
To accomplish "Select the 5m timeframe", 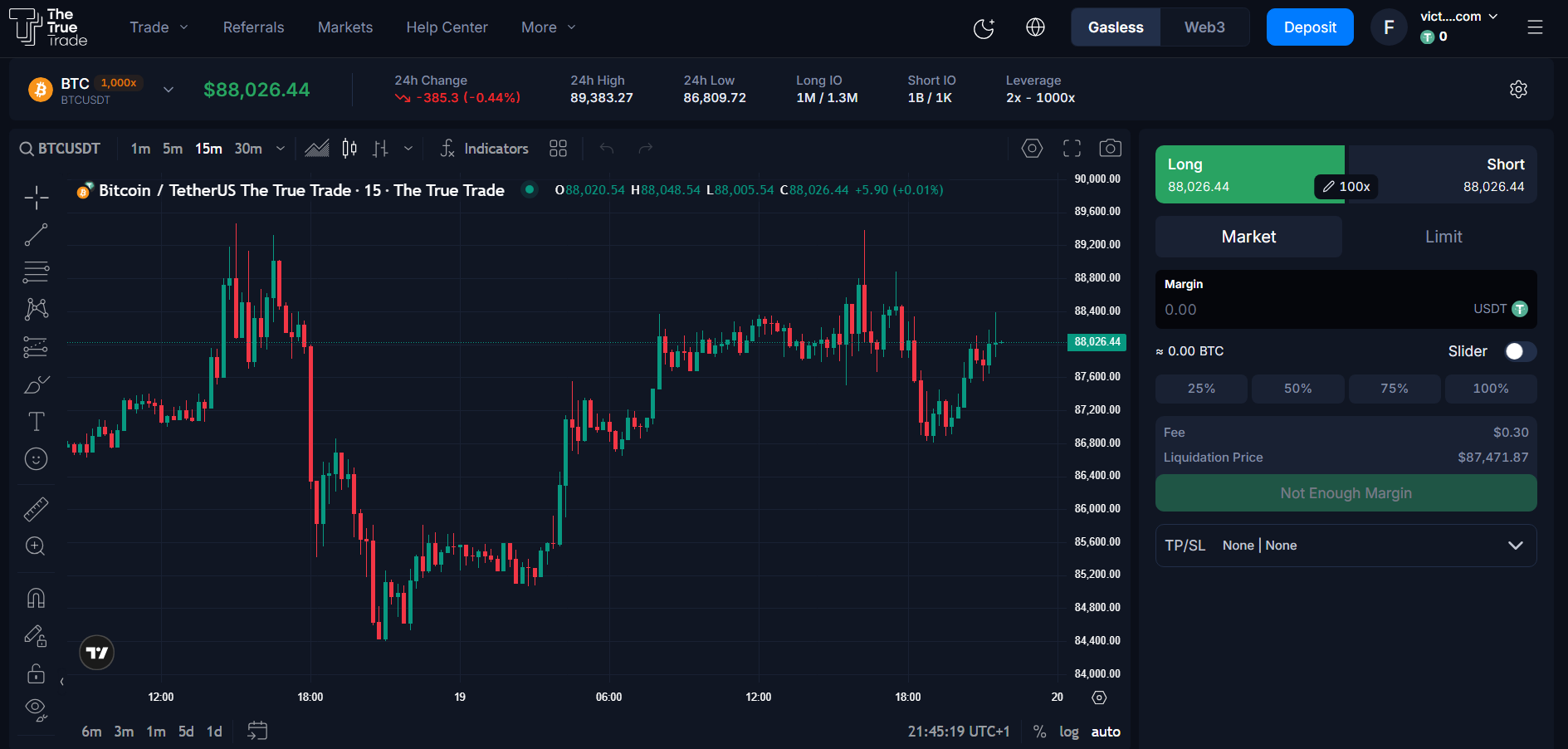I will click(173, 149).
